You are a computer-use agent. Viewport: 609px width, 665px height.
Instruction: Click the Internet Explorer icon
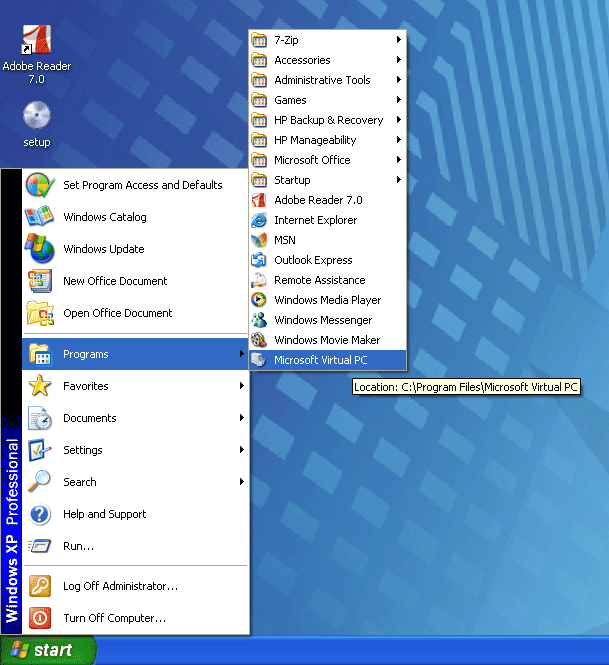click(x=259, y=220)
